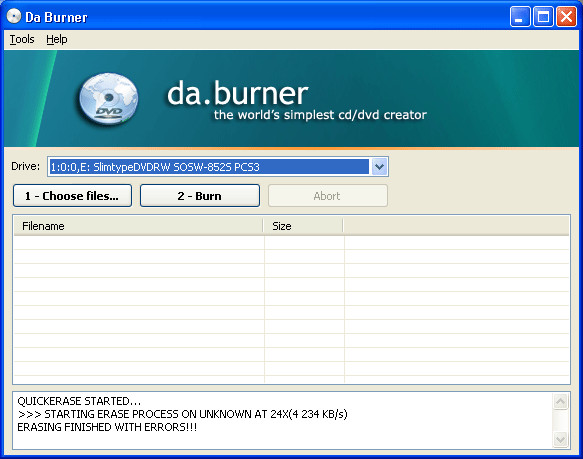Click the Abort button
The height and width of the screenshot is (459, 583).
click(x=328, y=196)
